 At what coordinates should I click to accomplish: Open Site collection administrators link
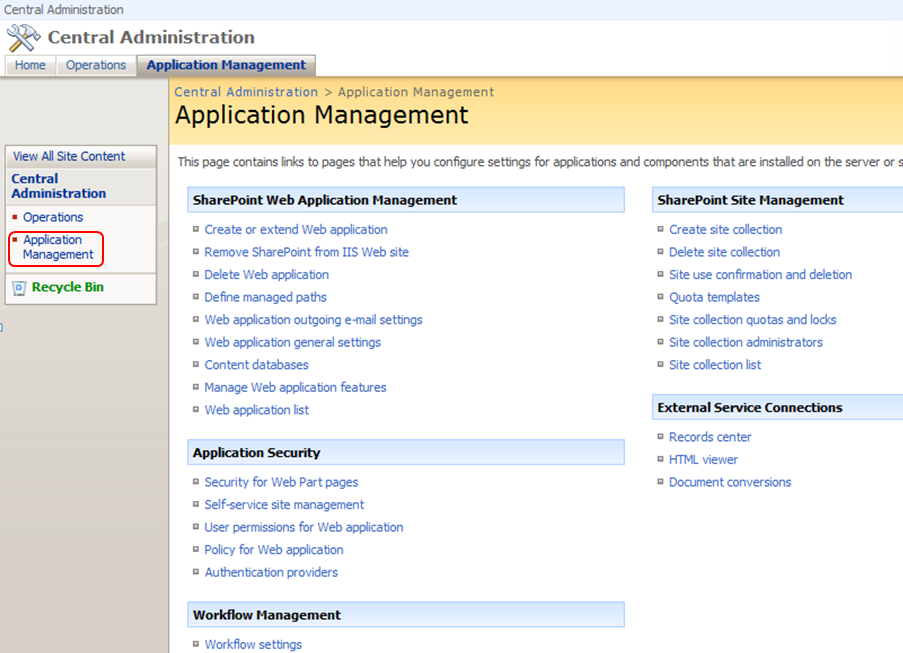click(746, 342)
